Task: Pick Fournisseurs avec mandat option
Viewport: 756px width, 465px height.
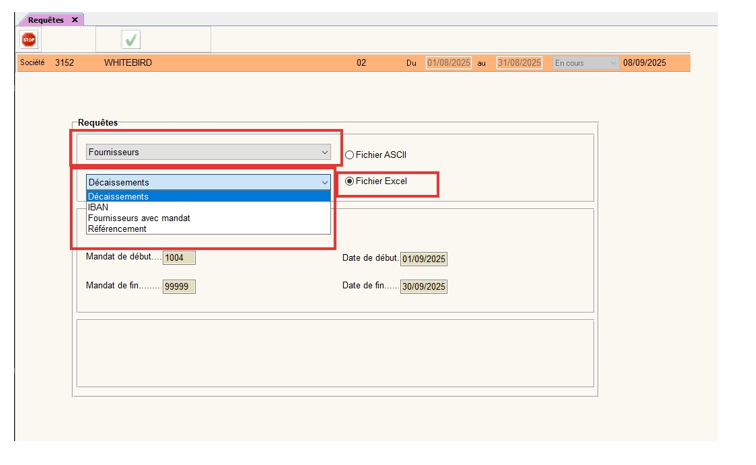Action: click(139, 218)
